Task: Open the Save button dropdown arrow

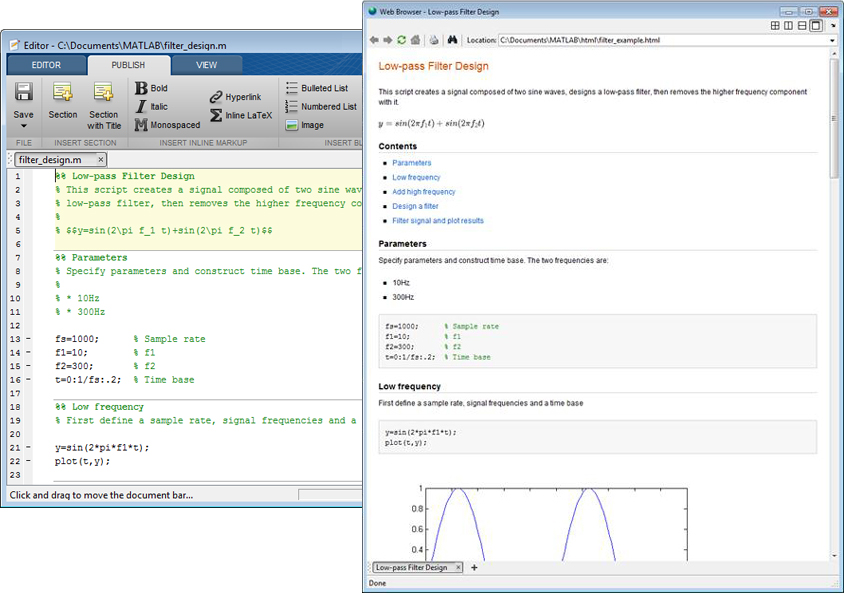Action: click(x=23, y=126)
